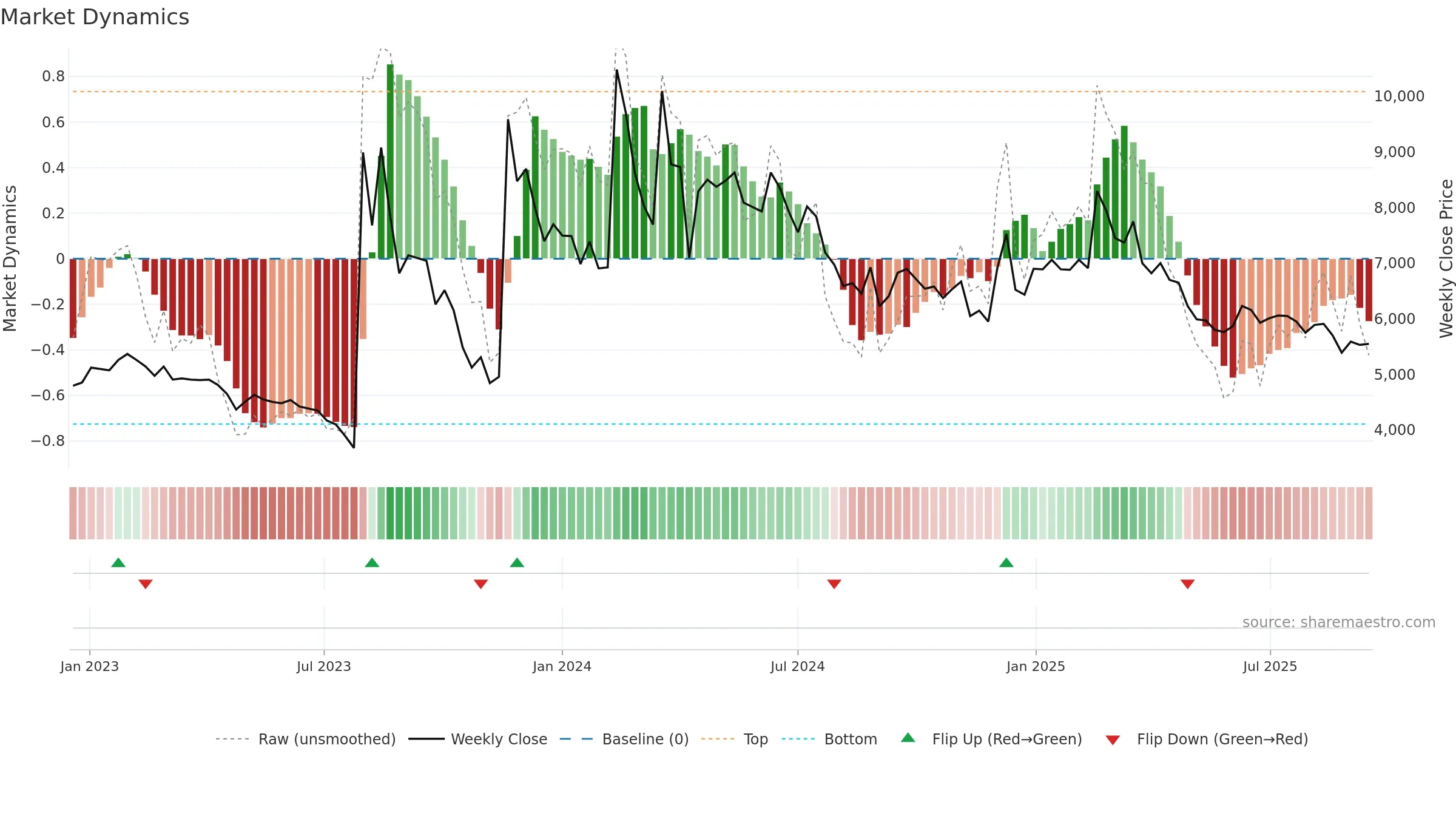Click the 0.2 left axis tick
The height and width of the screenshot is (819, 1456).
(53, 213)
